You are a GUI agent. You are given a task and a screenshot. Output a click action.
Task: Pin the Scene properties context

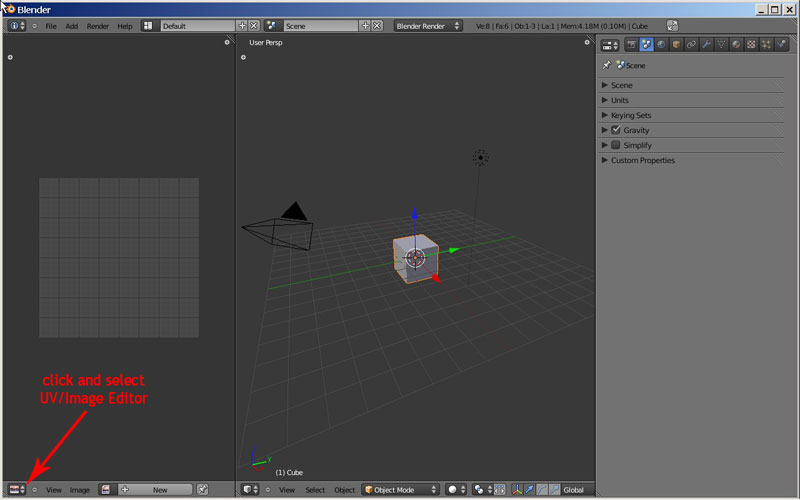[607, 65]
